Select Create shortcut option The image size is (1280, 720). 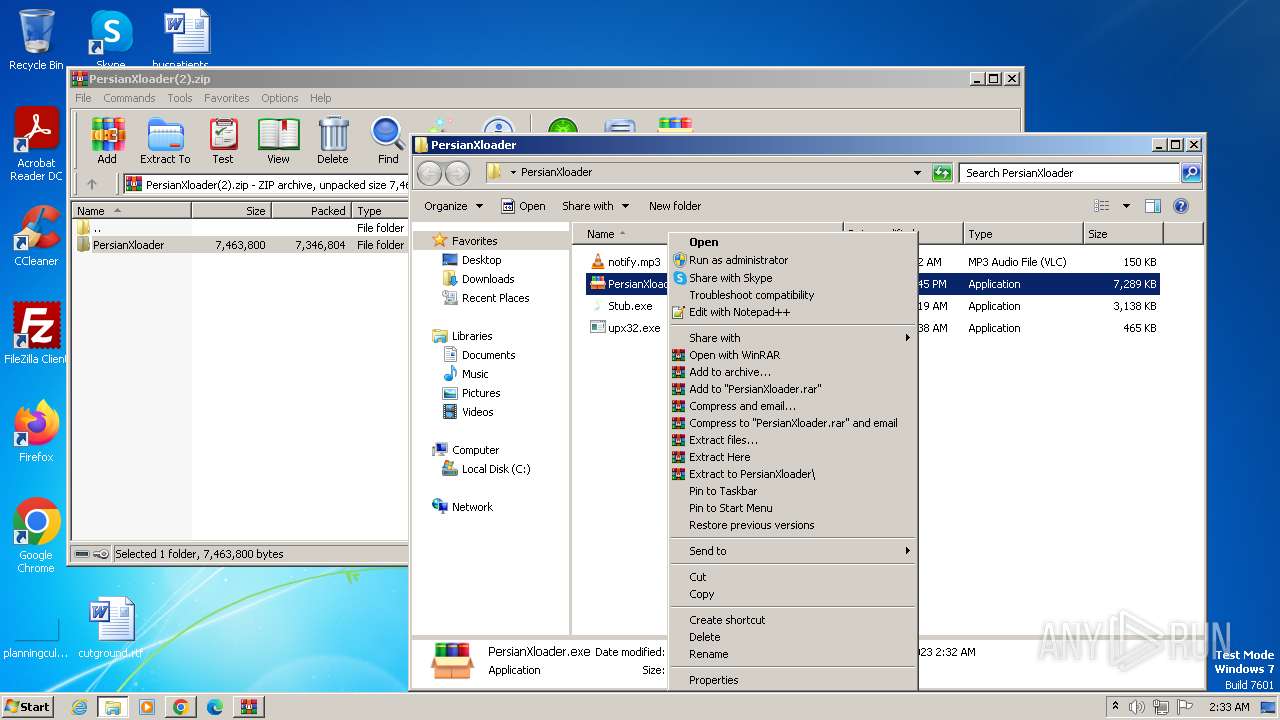(x=793, y=620)
